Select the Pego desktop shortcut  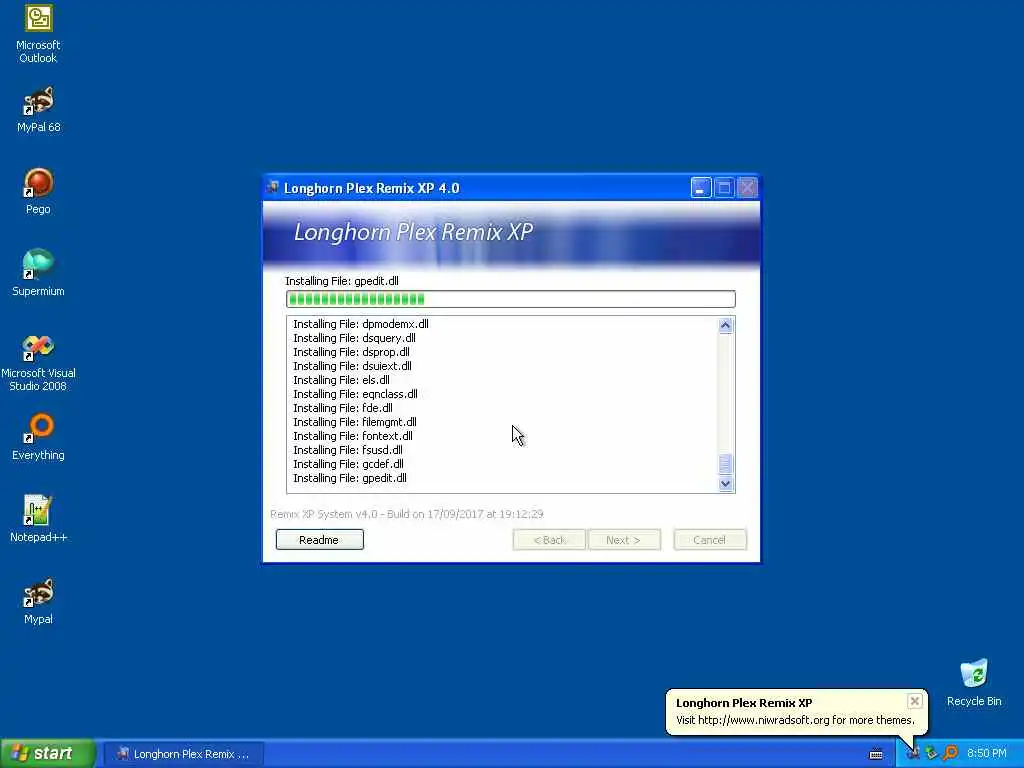coord(38,191)
